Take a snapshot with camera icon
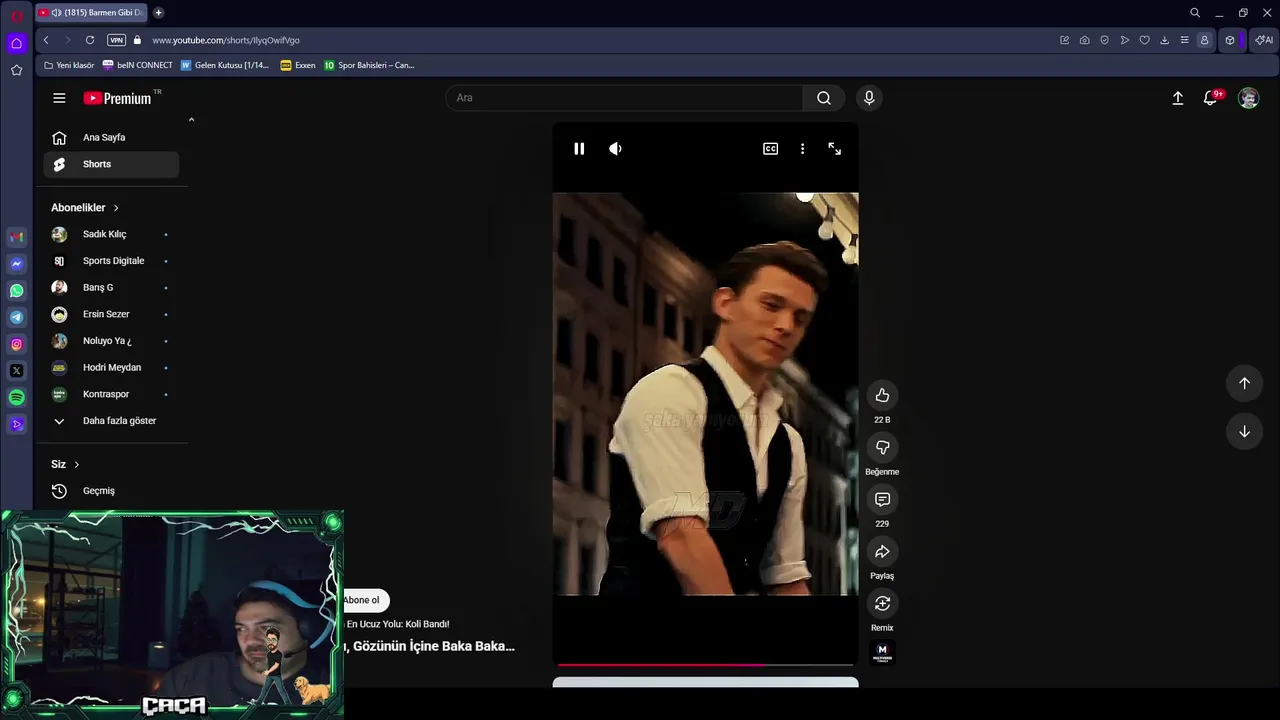 1084,40
